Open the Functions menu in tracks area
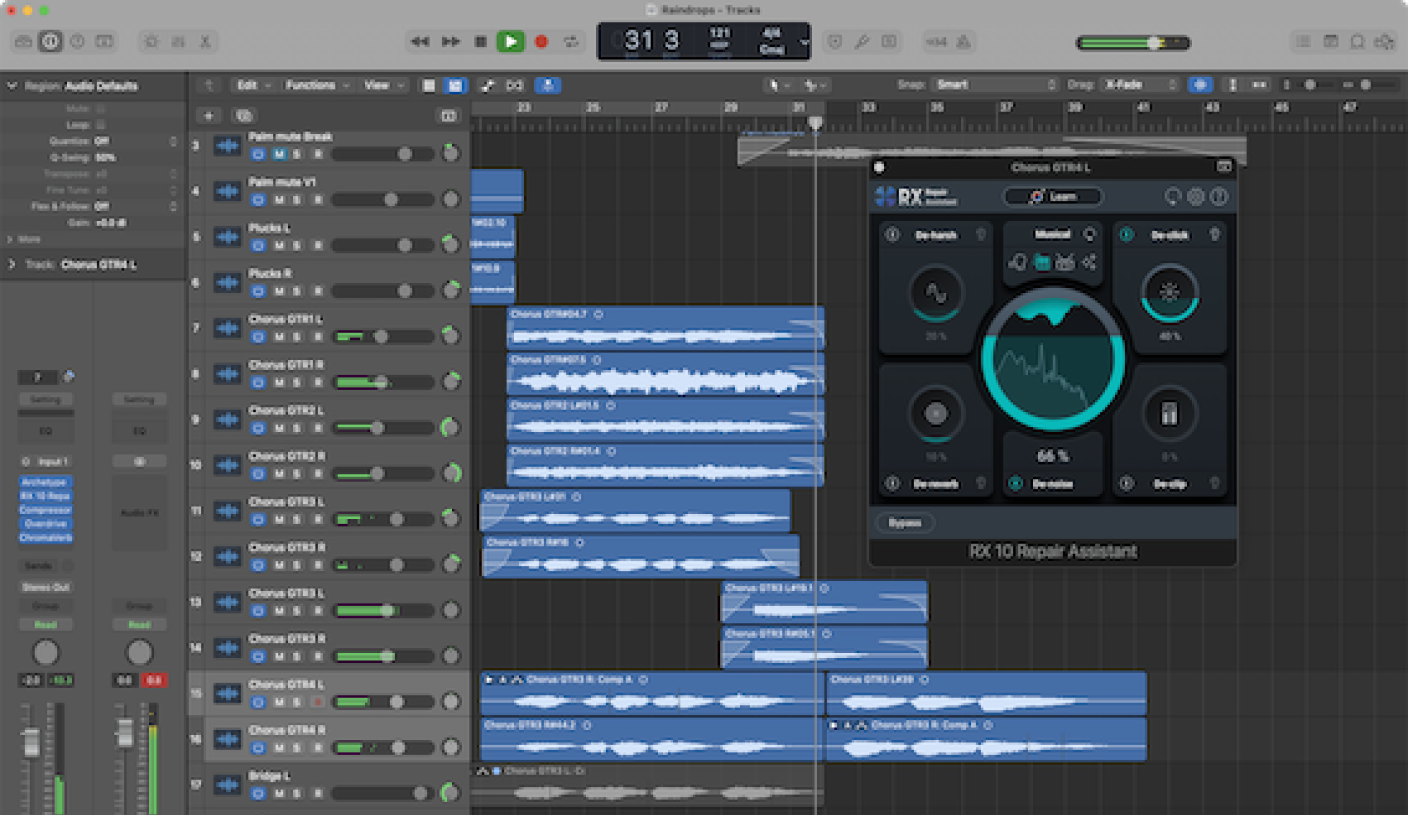Viewport: 1408px width, 815px height. pos(317,85)
